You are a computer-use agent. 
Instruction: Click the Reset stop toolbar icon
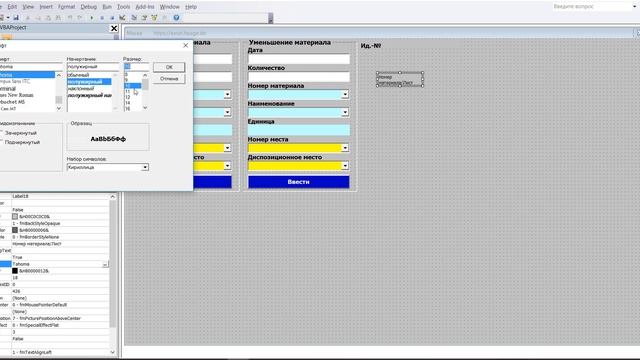(x=112, y=18)
